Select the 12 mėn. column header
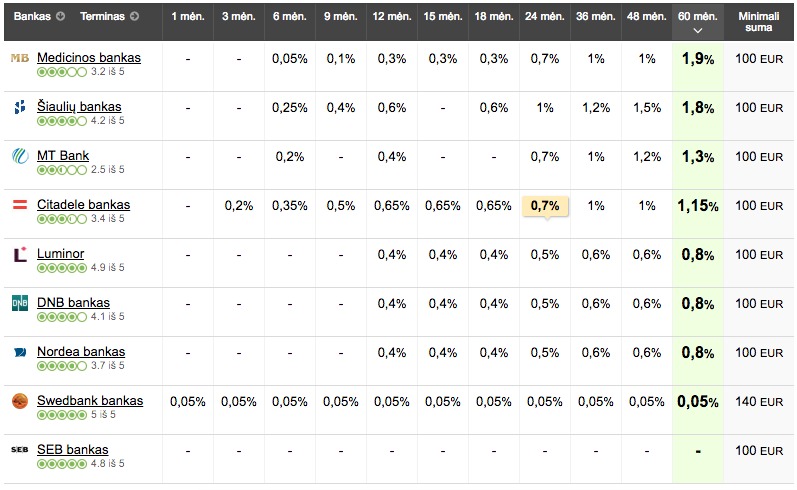The height and width of the screenshot is (490, 797). pos(391,17)
